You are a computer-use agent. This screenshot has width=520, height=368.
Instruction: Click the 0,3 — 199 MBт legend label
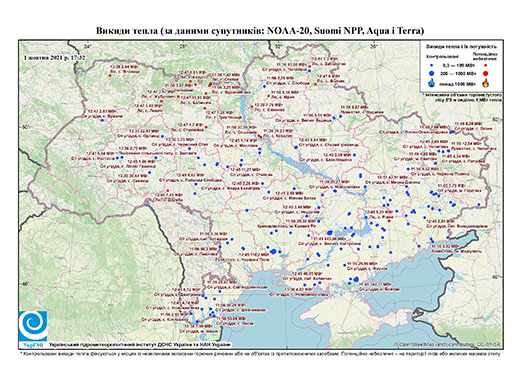tap(456, 66)
